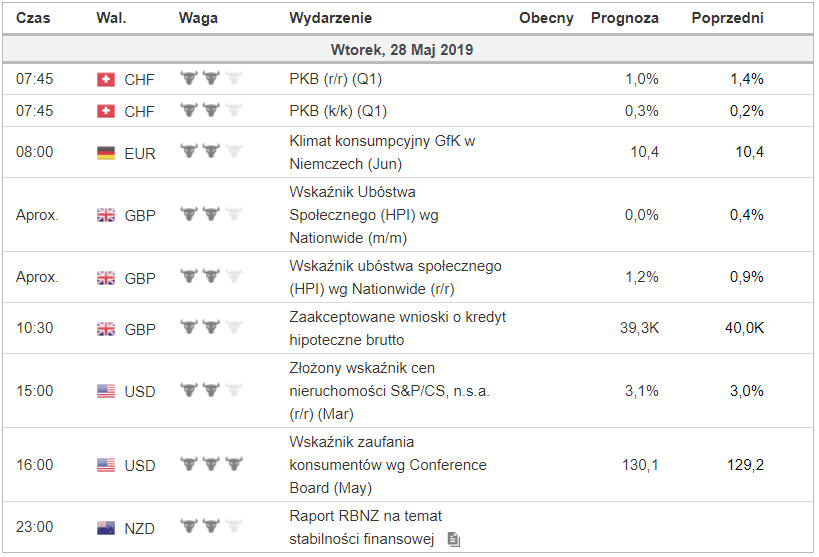The image size is (819, 557).
Task: Open the PKB (r/r) (Q1) event
Action: click(x=337, y=79)
